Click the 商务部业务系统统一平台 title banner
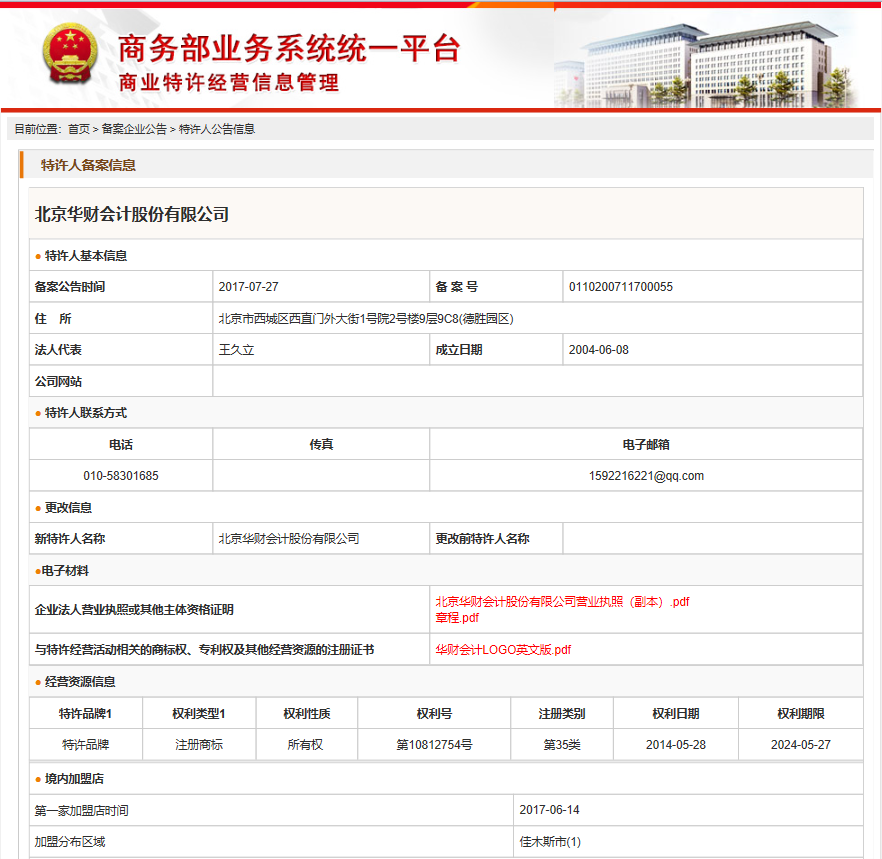The width and height of the screenshot is (882, 859). pos(289,48)
